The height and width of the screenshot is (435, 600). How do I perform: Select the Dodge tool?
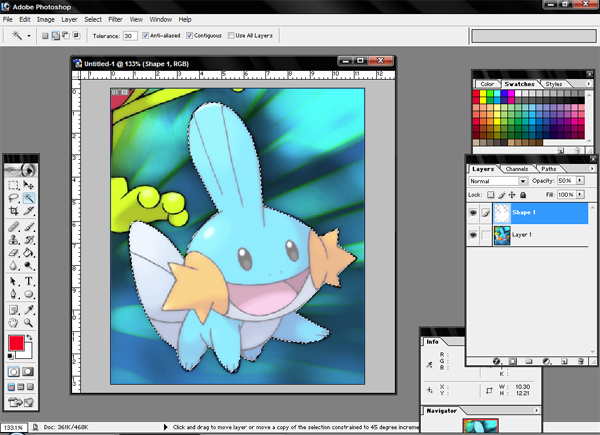(29, 266)
